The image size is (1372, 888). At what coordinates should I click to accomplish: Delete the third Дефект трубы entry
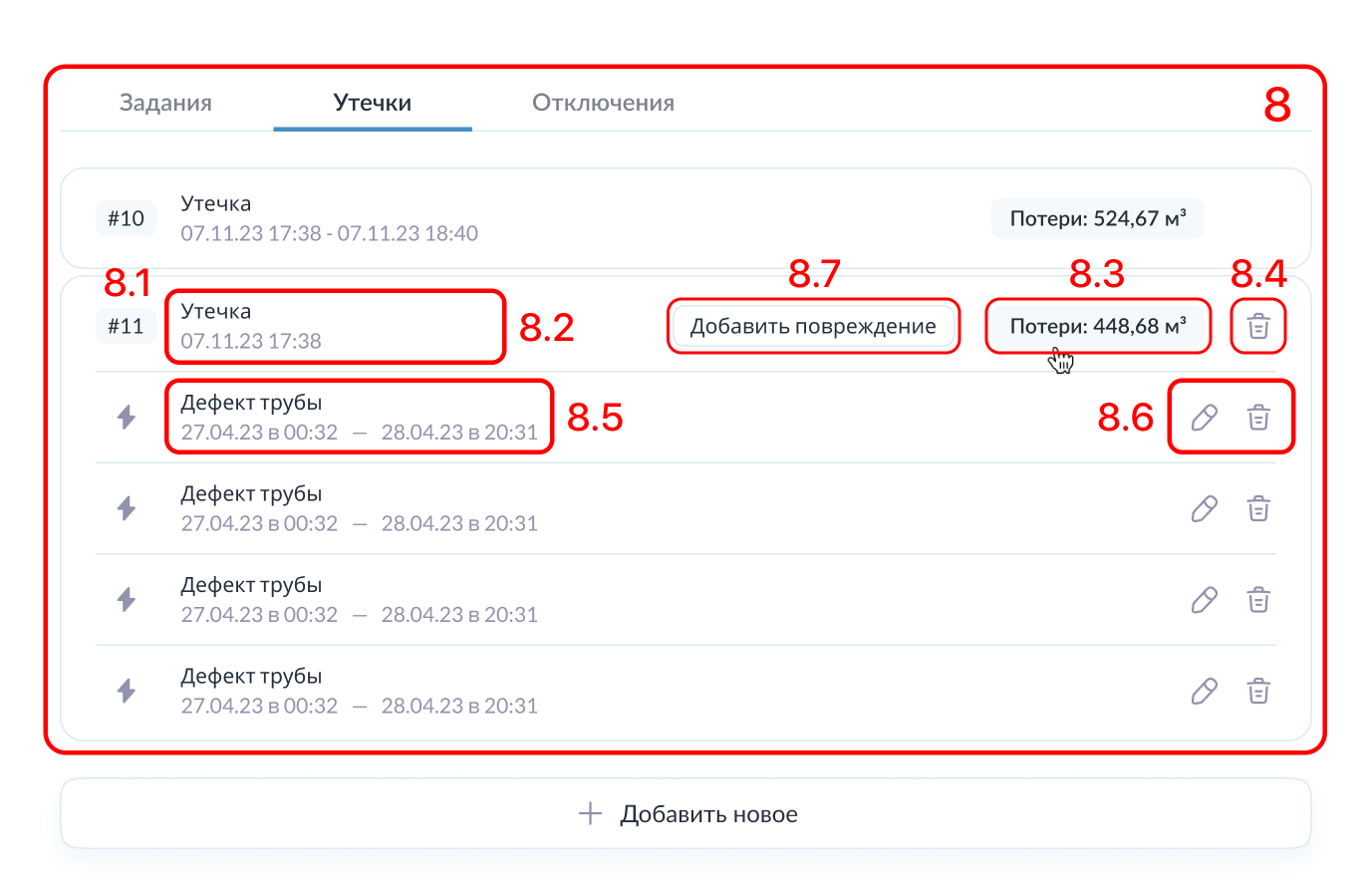coord(1258,600)
